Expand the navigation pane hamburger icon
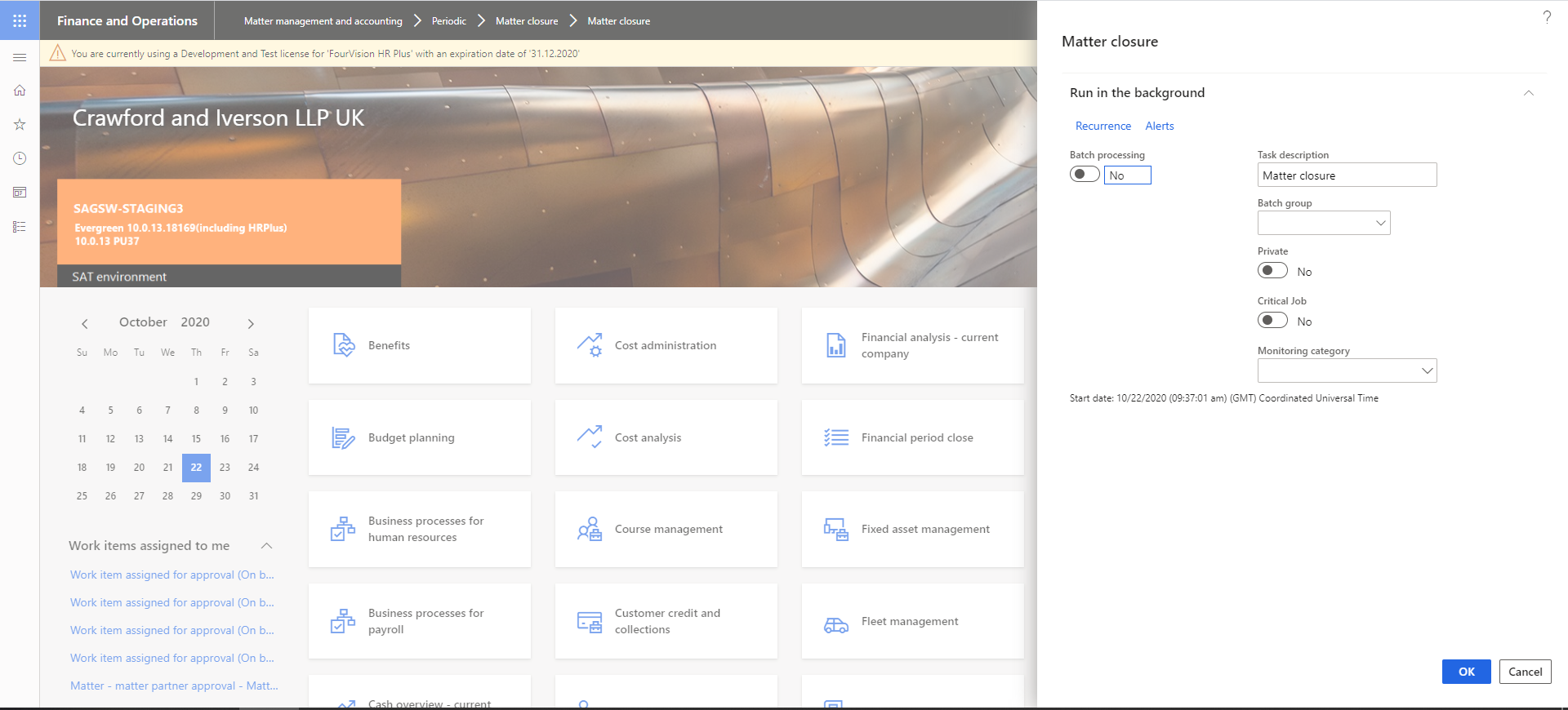This screenshot has height=710, width=1568. (x=20, y=57)
